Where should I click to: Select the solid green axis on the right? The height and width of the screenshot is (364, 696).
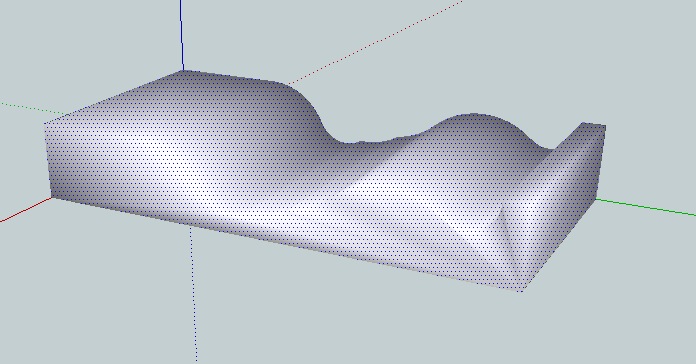coord(646,207)
